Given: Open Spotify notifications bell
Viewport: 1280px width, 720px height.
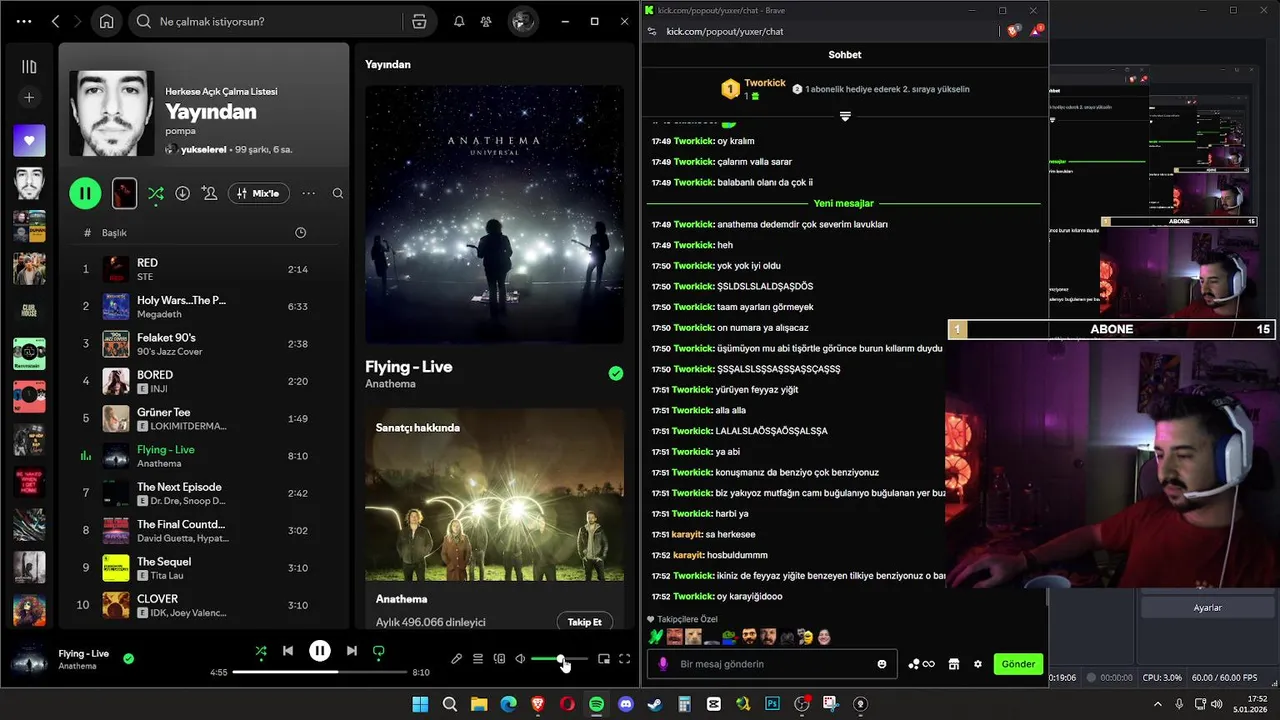Looking at the screenshot, I should [x=459, y=21].
